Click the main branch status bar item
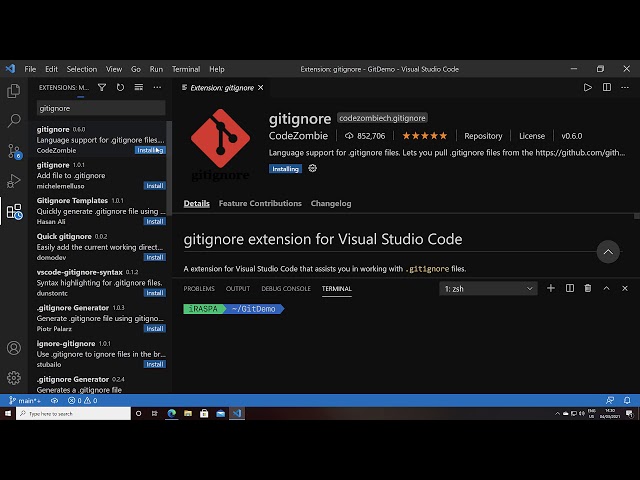 click(x=25, y=400)
